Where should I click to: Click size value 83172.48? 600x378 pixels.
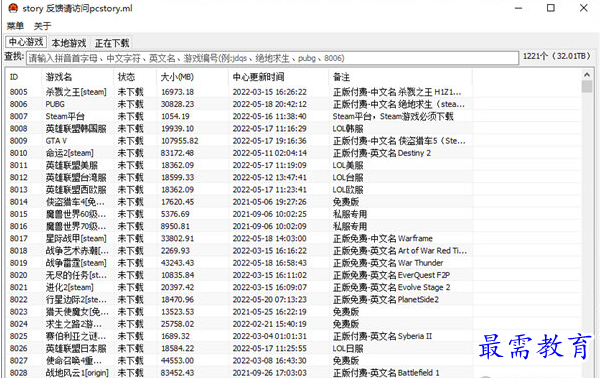coord(177,153)
